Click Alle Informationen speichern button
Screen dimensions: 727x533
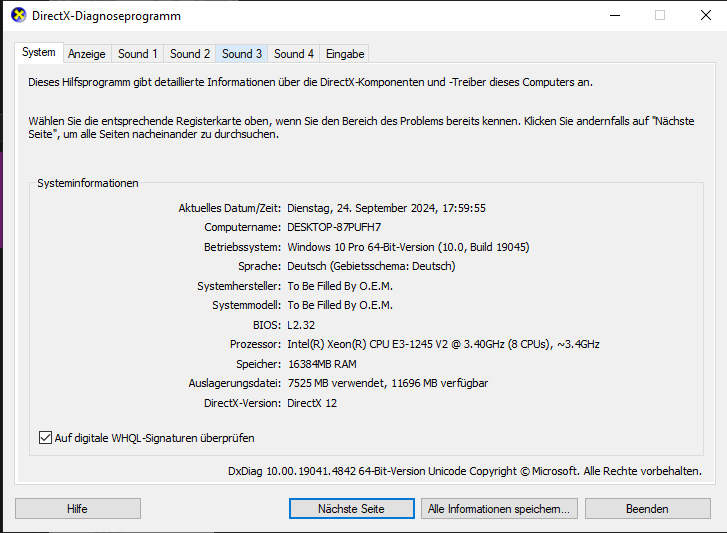(499, 508)
